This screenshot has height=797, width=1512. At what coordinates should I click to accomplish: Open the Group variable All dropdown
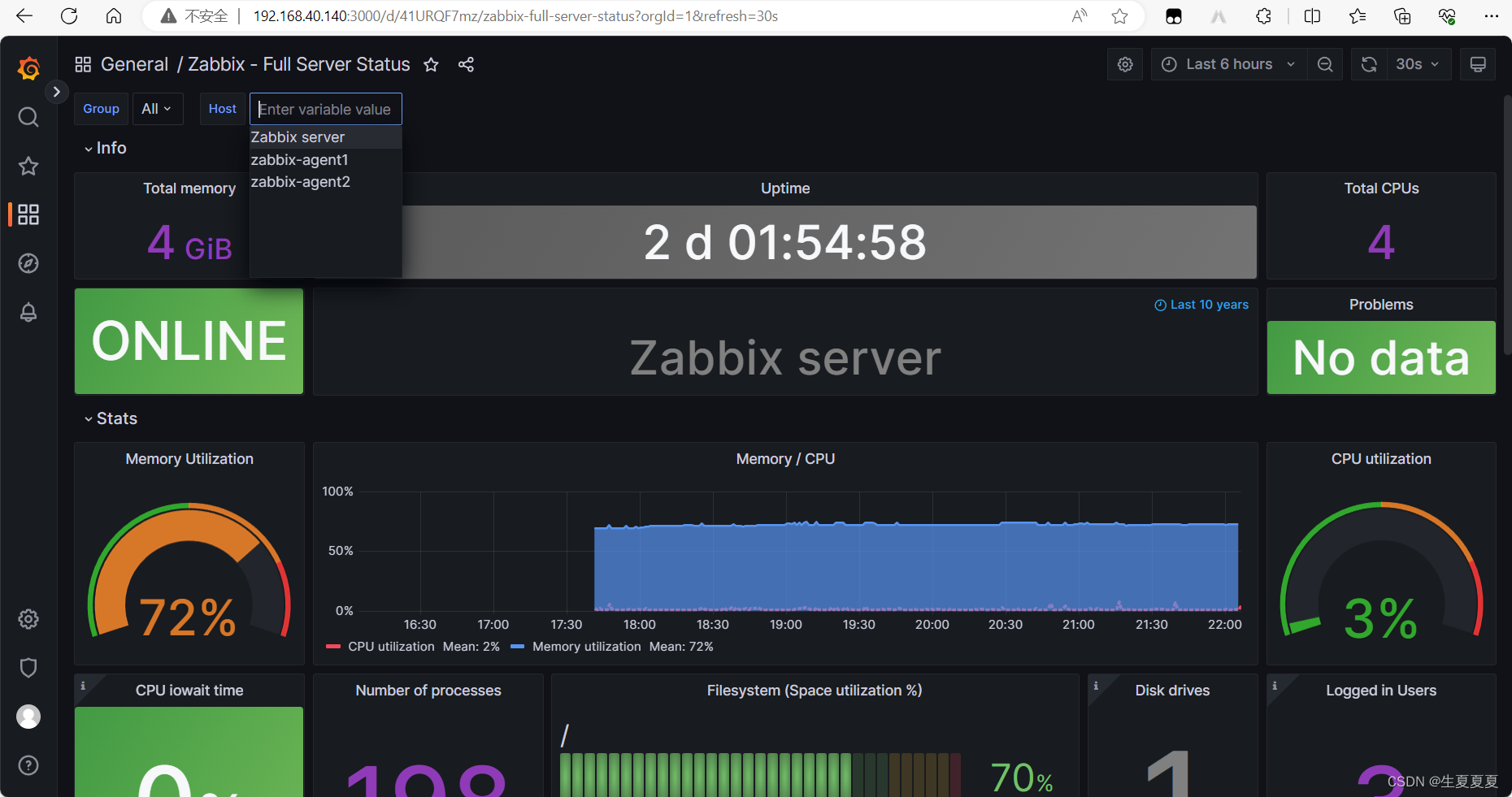point(156,109)
